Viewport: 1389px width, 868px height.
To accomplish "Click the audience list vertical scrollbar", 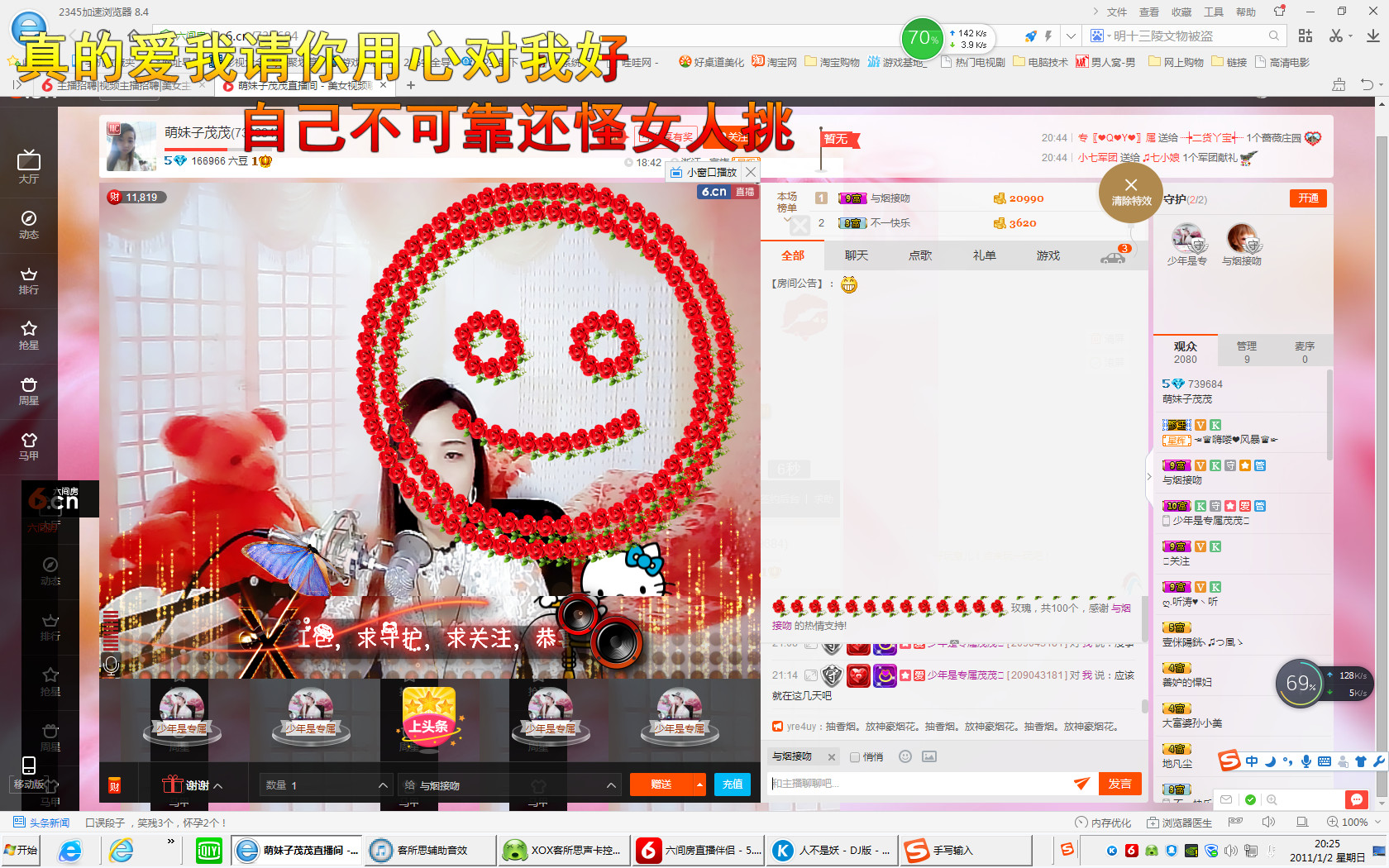I will (1329, 413).
